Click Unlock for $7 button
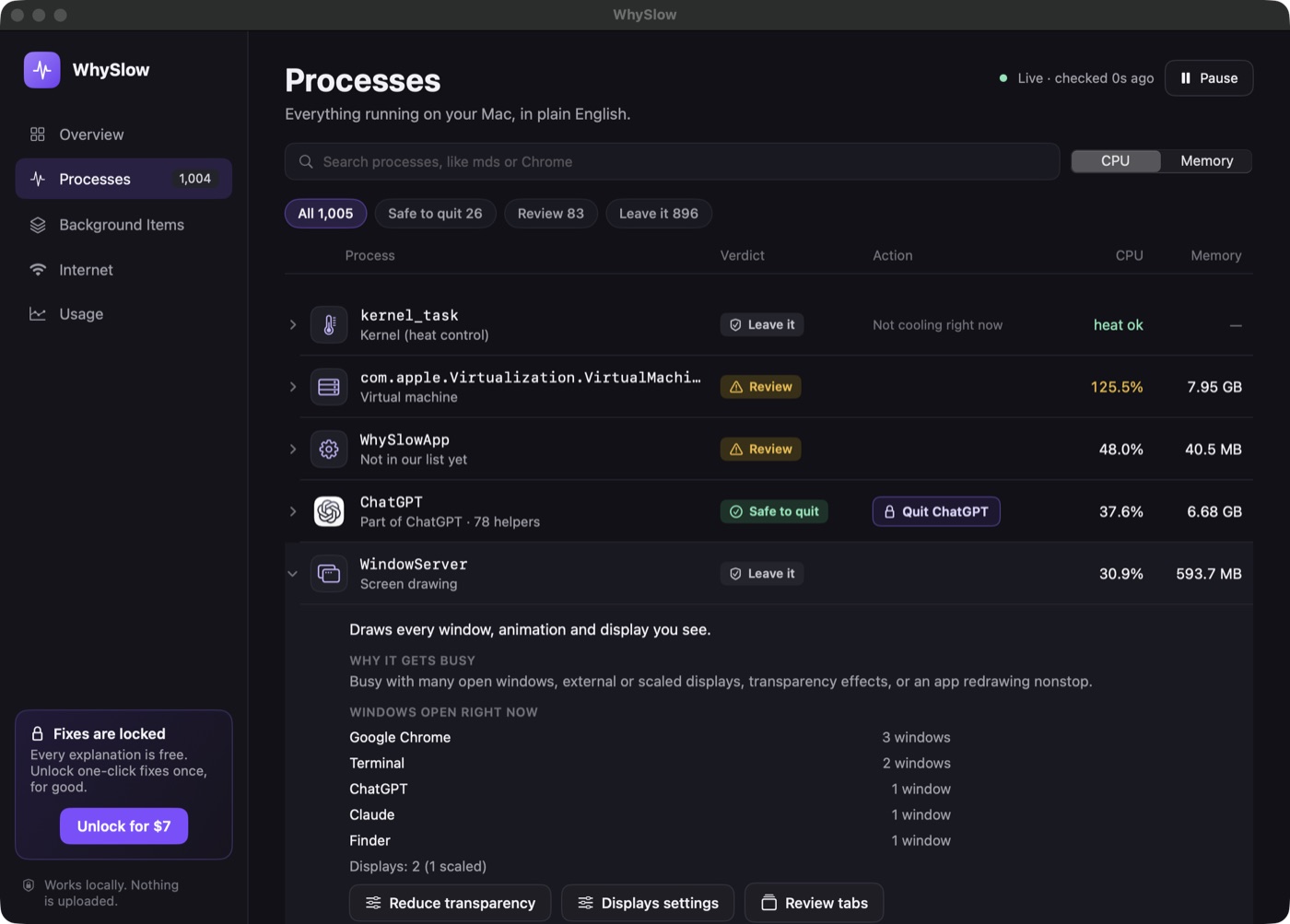 tap(123, 826)
